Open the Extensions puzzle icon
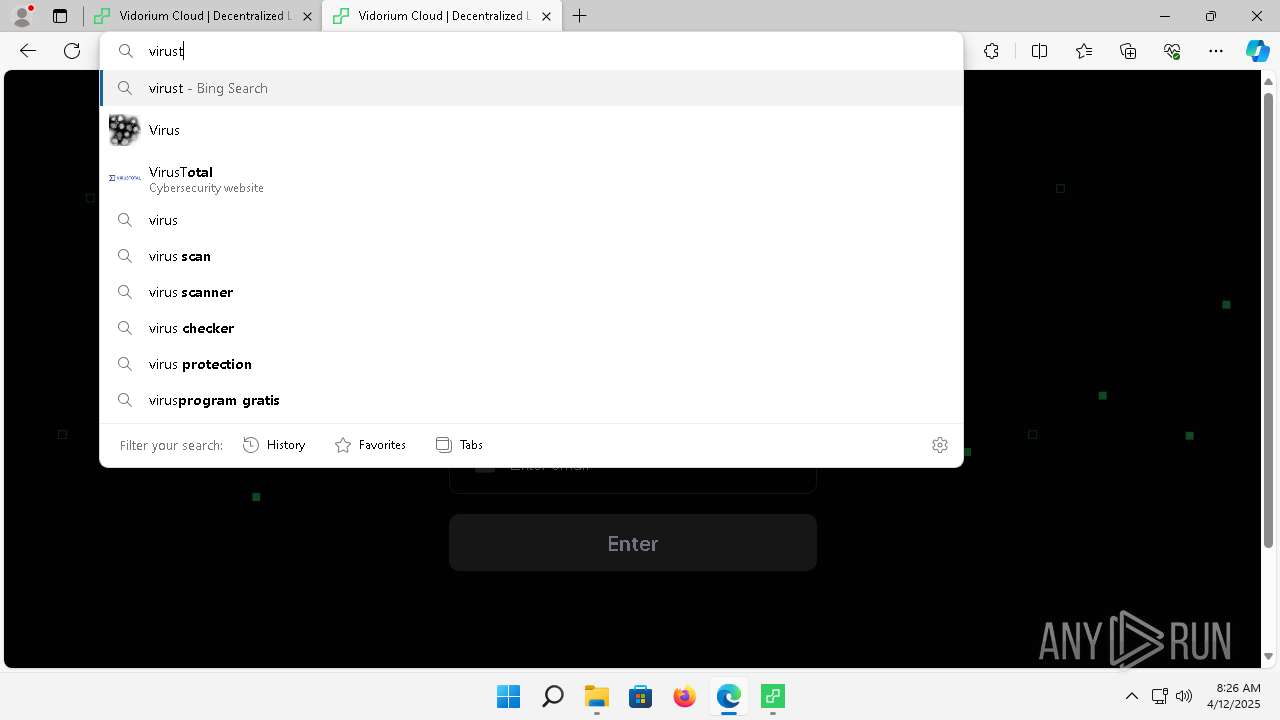 pos(991,51)
